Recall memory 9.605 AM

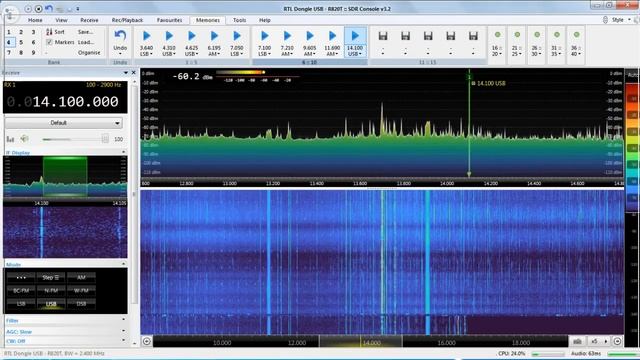point(310,42)
